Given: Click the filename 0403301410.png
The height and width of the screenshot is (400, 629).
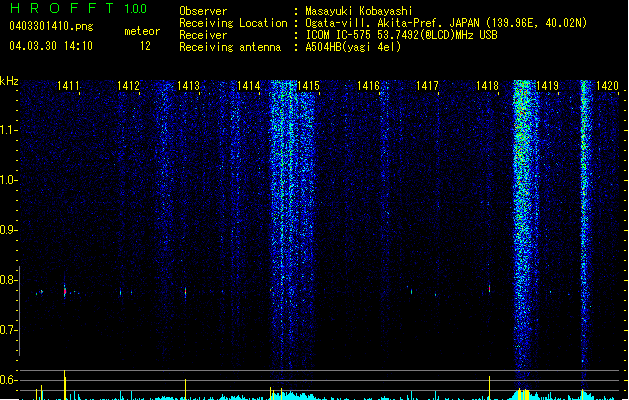Looking at the screenshot, I should [51, 26].
